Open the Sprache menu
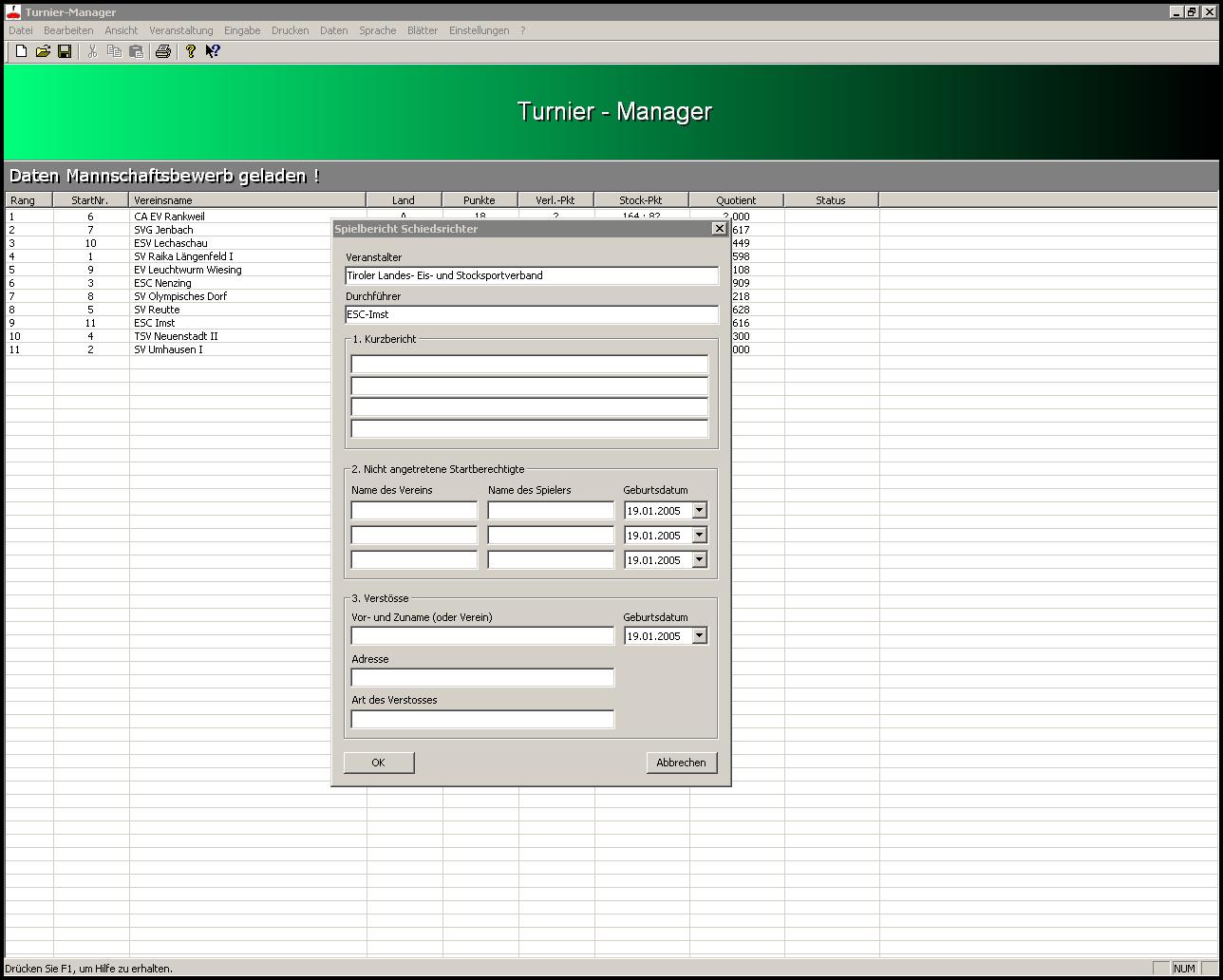This screenshot has height=980, width=1223. (x=378, y=30)
